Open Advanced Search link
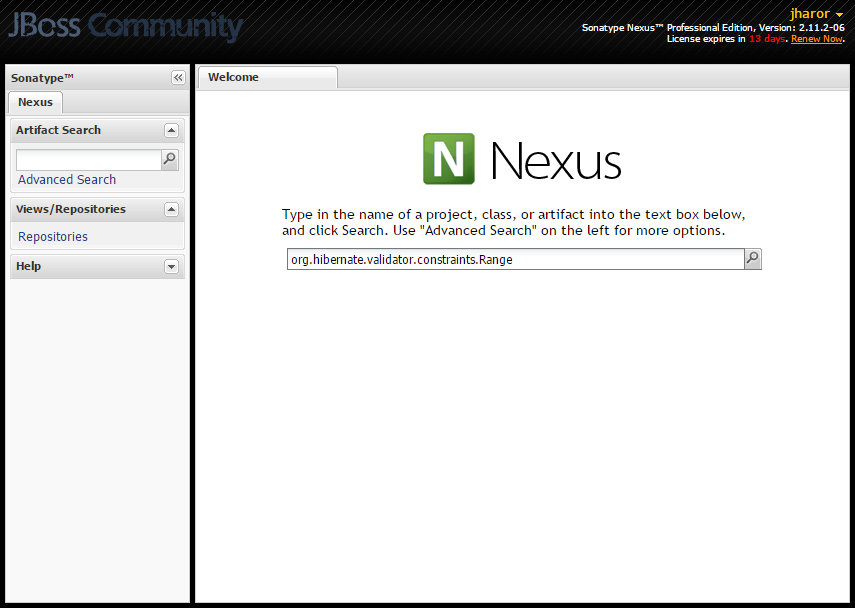The width and height of the screenshot is (855, 608). 67,179
